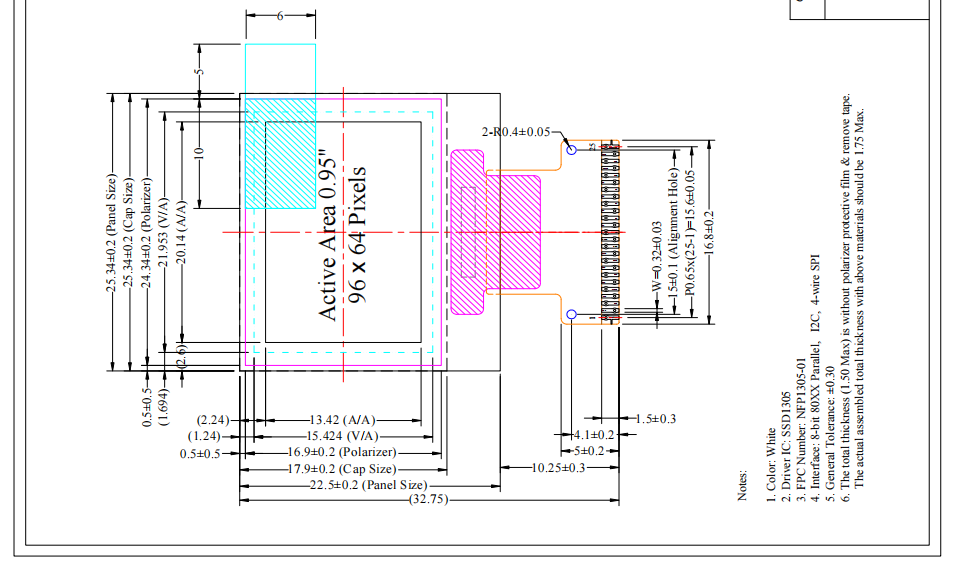Viewport: 953px width, 567px height.
Task: Click the horizontal "22.5±0.2 (Panel Size)" dimension
Action: (x=370, y=484)
